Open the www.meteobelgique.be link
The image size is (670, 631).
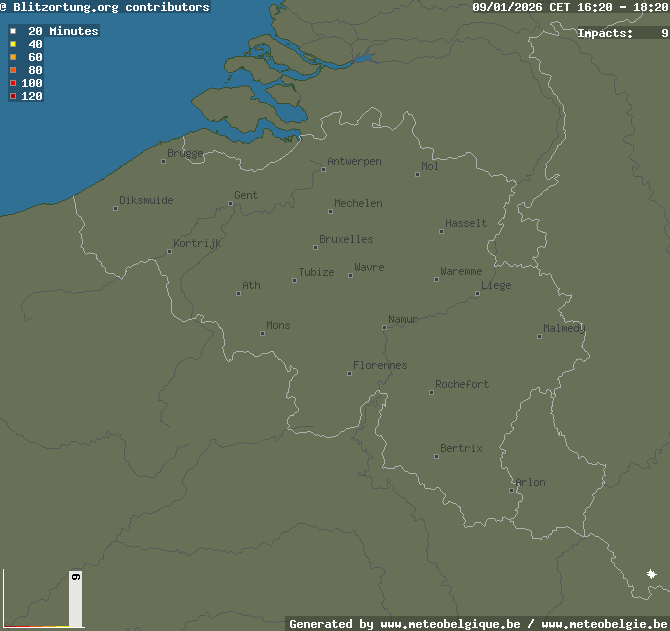[x=450, y=624]
